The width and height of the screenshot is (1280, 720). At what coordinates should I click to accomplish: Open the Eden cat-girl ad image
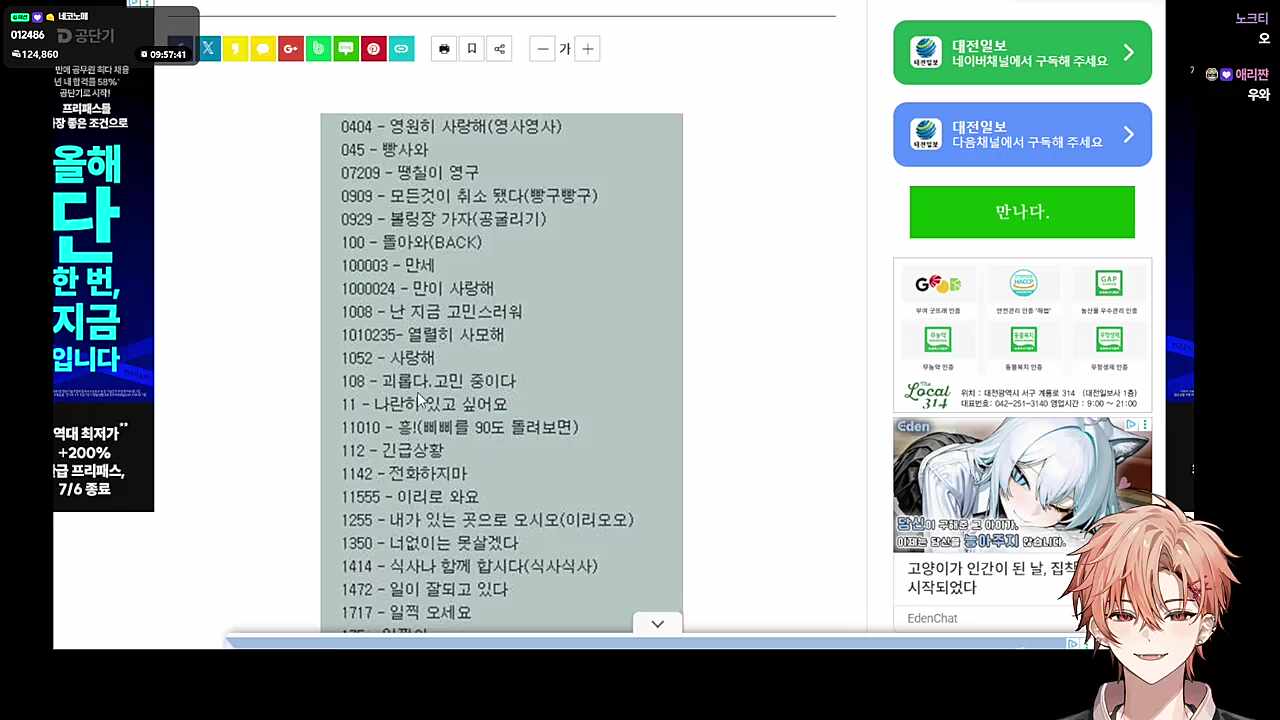click(1022, 485)
